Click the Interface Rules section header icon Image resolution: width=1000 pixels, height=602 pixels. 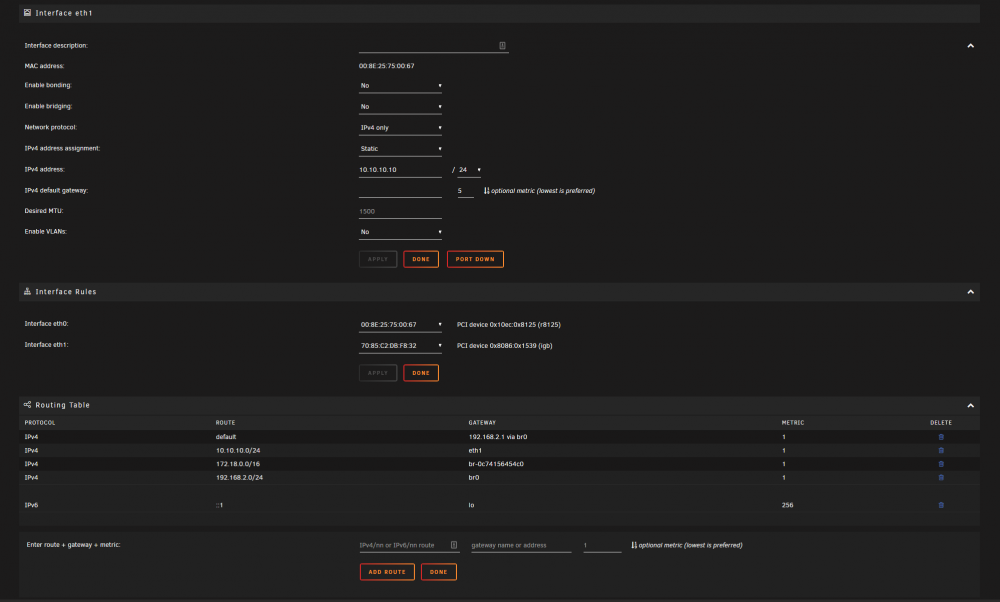point(27,291)
